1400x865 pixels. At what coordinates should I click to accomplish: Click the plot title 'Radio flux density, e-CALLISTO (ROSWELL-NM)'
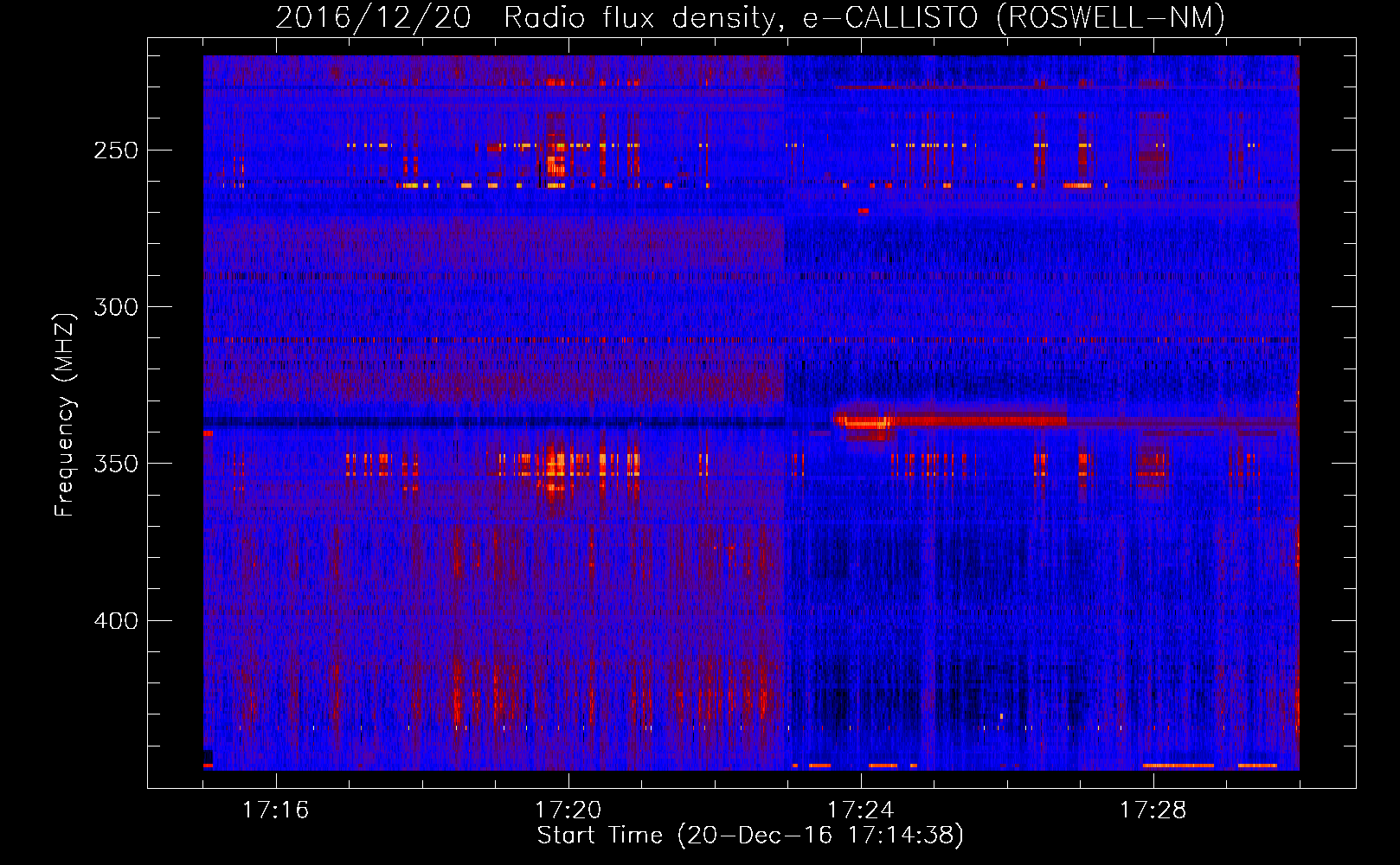coord(864,17)
